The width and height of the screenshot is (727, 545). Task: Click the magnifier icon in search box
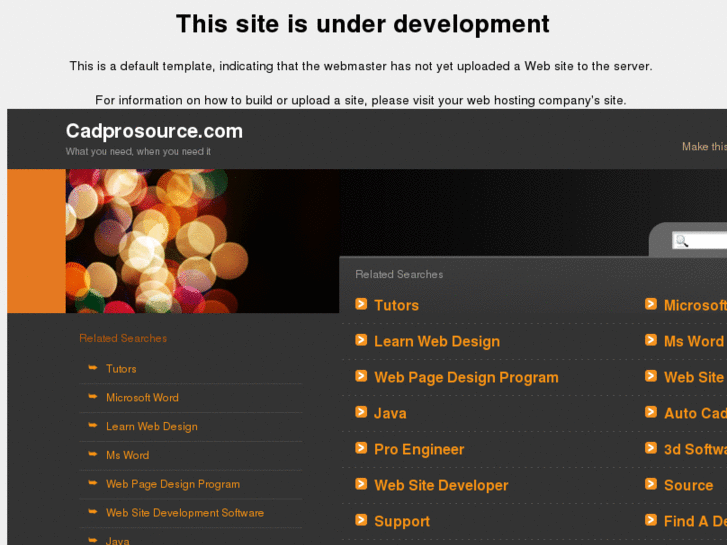pos(682,241)
